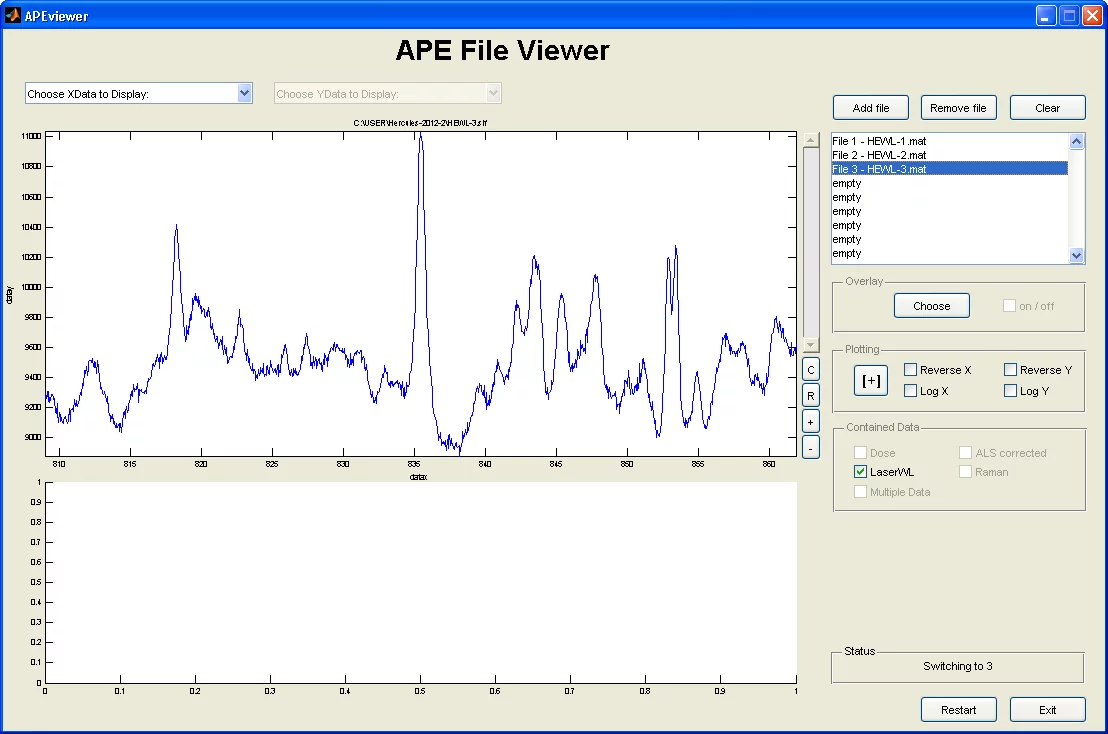This screenshot has width=1108, height=734.
Task: Click the Switching to 3 status text
Action: click(957, 666)
